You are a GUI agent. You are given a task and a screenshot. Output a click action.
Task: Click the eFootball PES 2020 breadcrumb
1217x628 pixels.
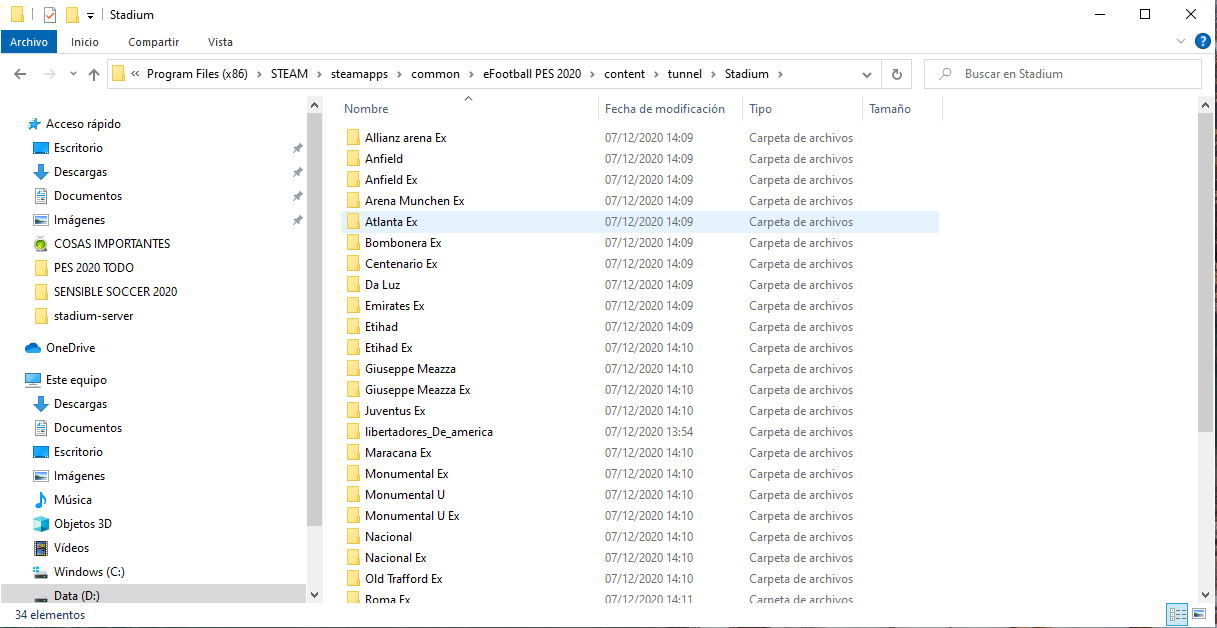tap(531, 74)
